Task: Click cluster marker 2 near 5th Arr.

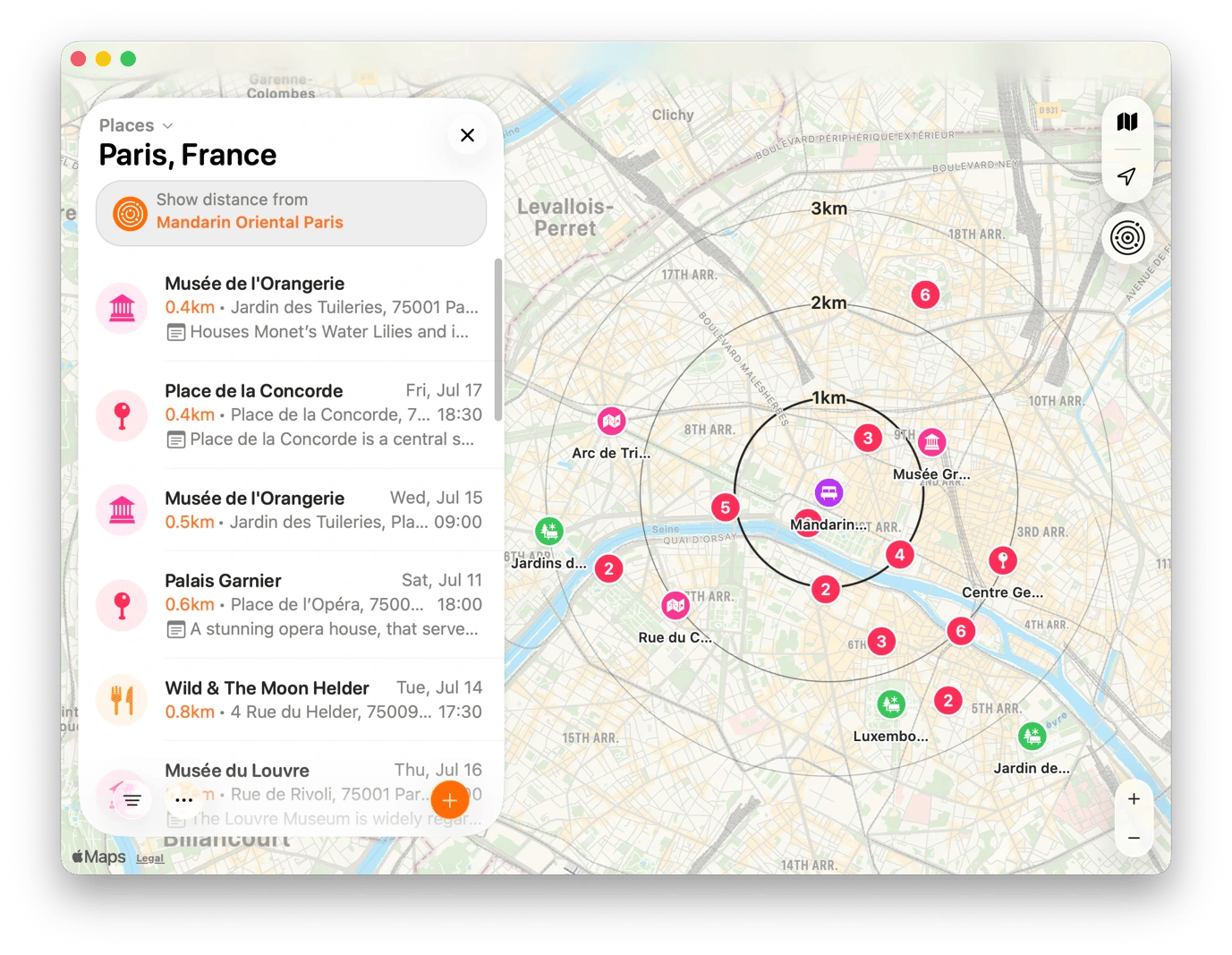Action: click(948, 701)
